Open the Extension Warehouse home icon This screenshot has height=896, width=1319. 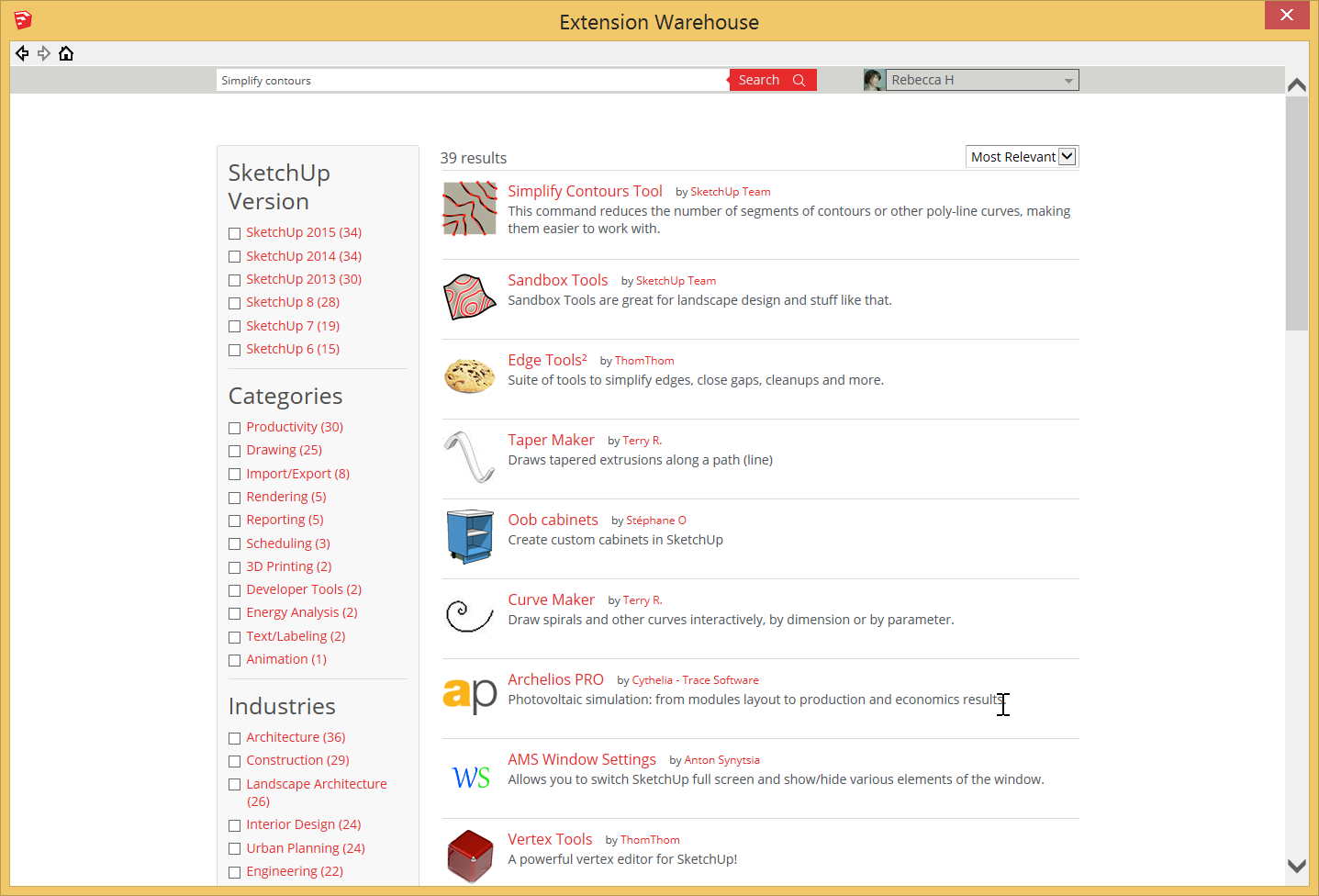(x=66, y=53)
